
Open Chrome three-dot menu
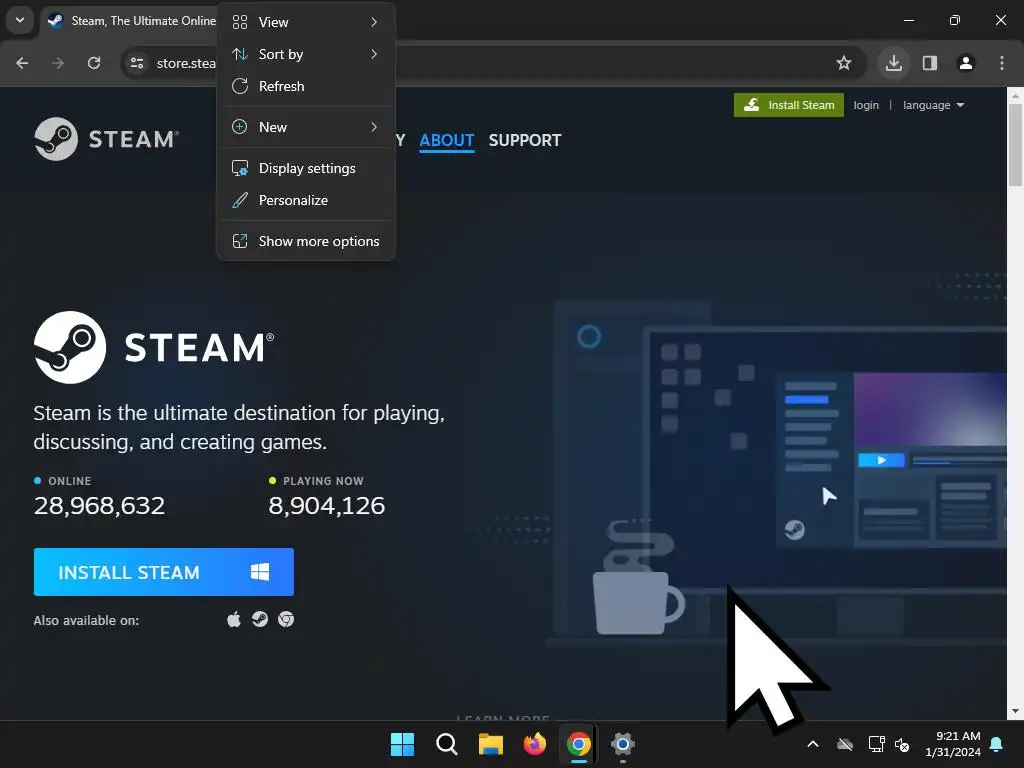coord(1002,63)
